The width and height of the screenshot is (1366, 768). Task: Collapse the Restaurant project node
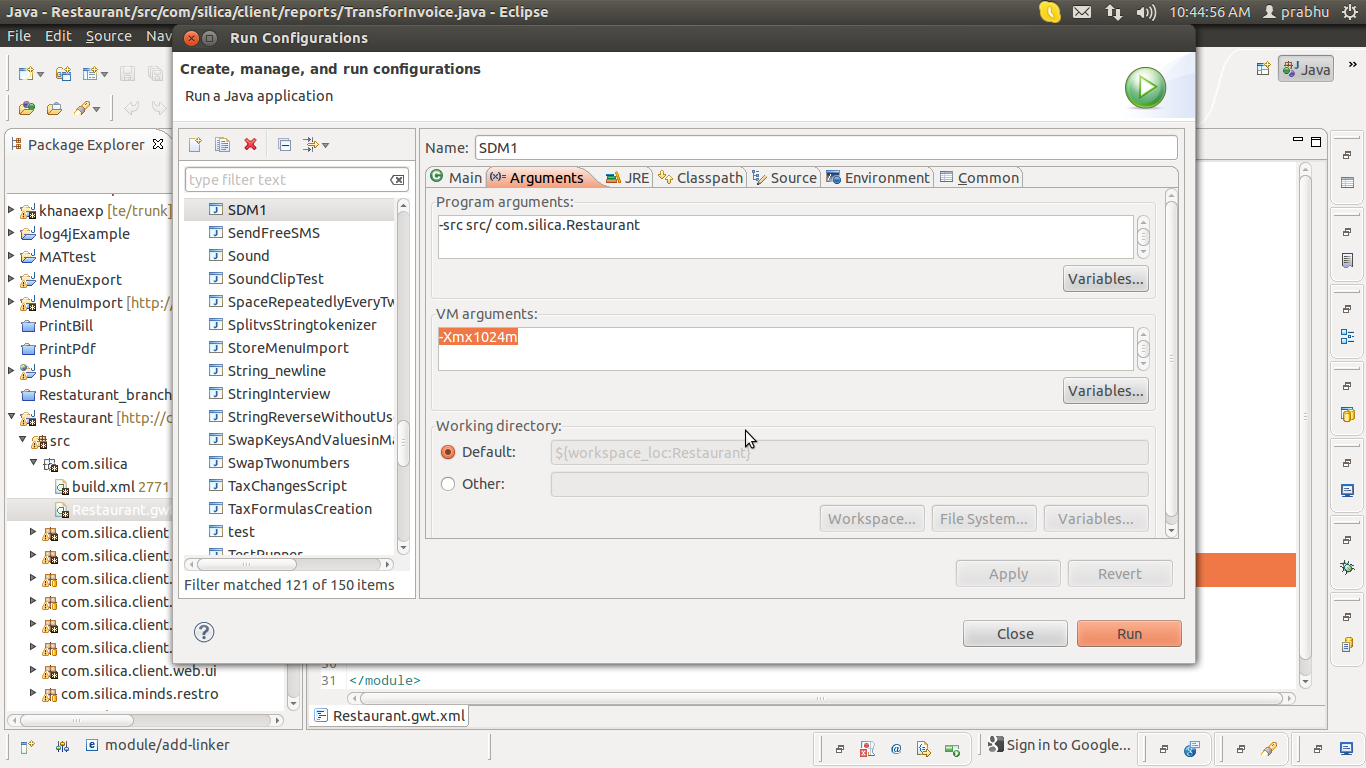click(x=12, y=418)
